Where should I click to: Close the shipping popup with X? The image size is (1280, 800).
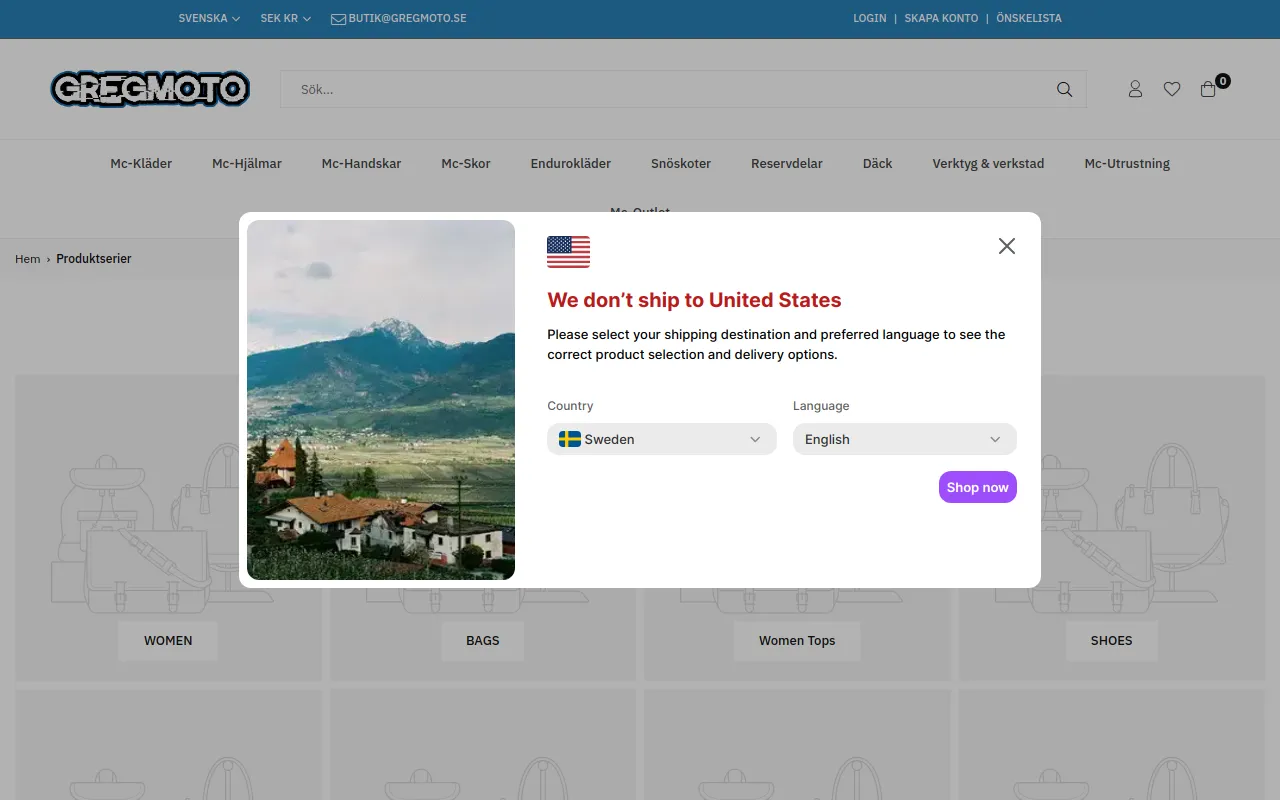click(x=1007, y=246)
